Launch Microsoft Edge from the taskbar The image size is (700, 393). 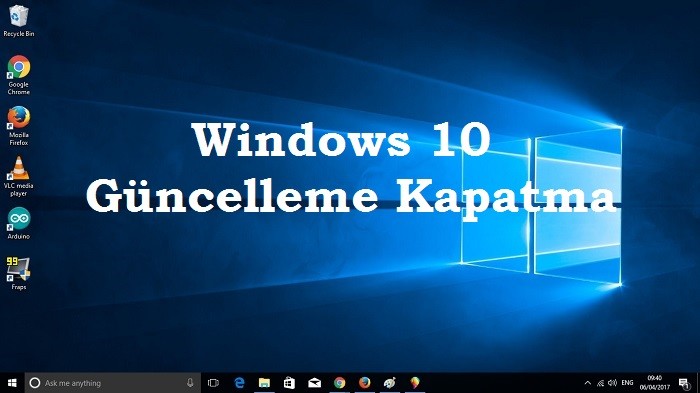point(239,383)
